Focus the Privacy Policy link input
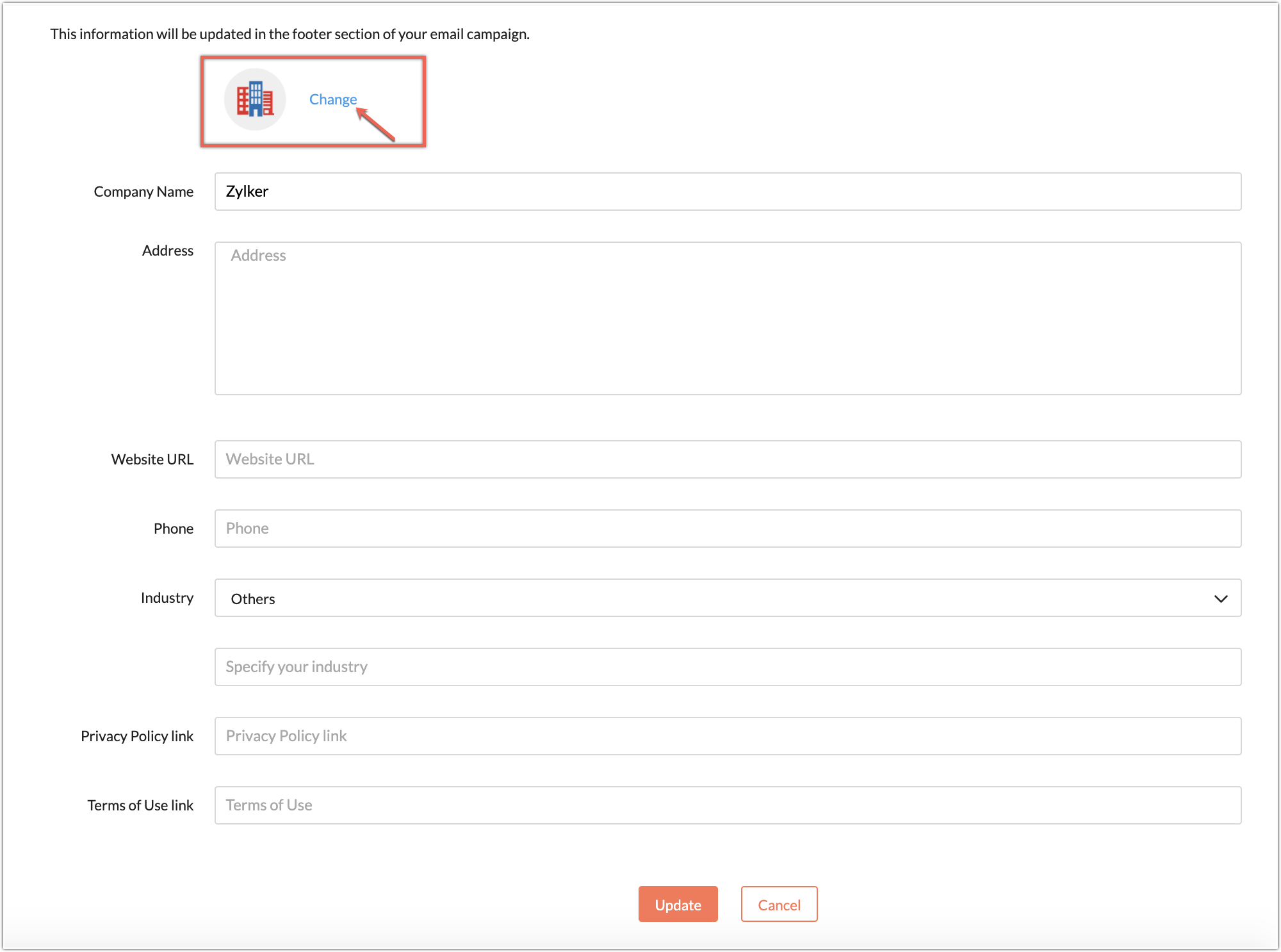1281x952 pixels. pos(728,736)
